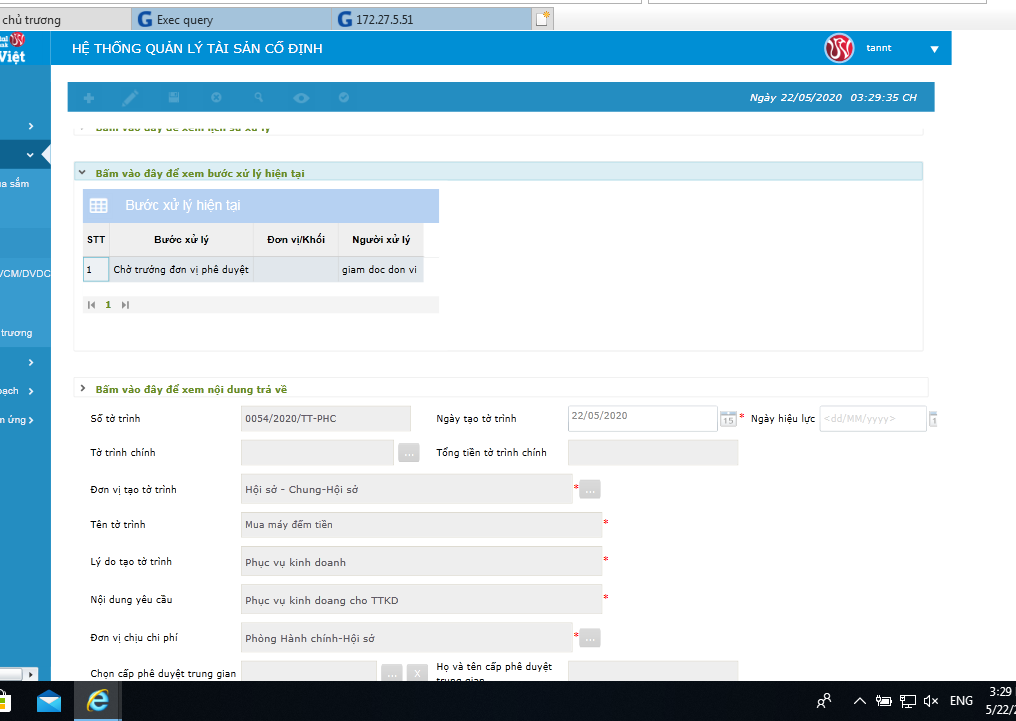
Task: Click the battery/power icon in system tray
Action: (x=884, y=701)
